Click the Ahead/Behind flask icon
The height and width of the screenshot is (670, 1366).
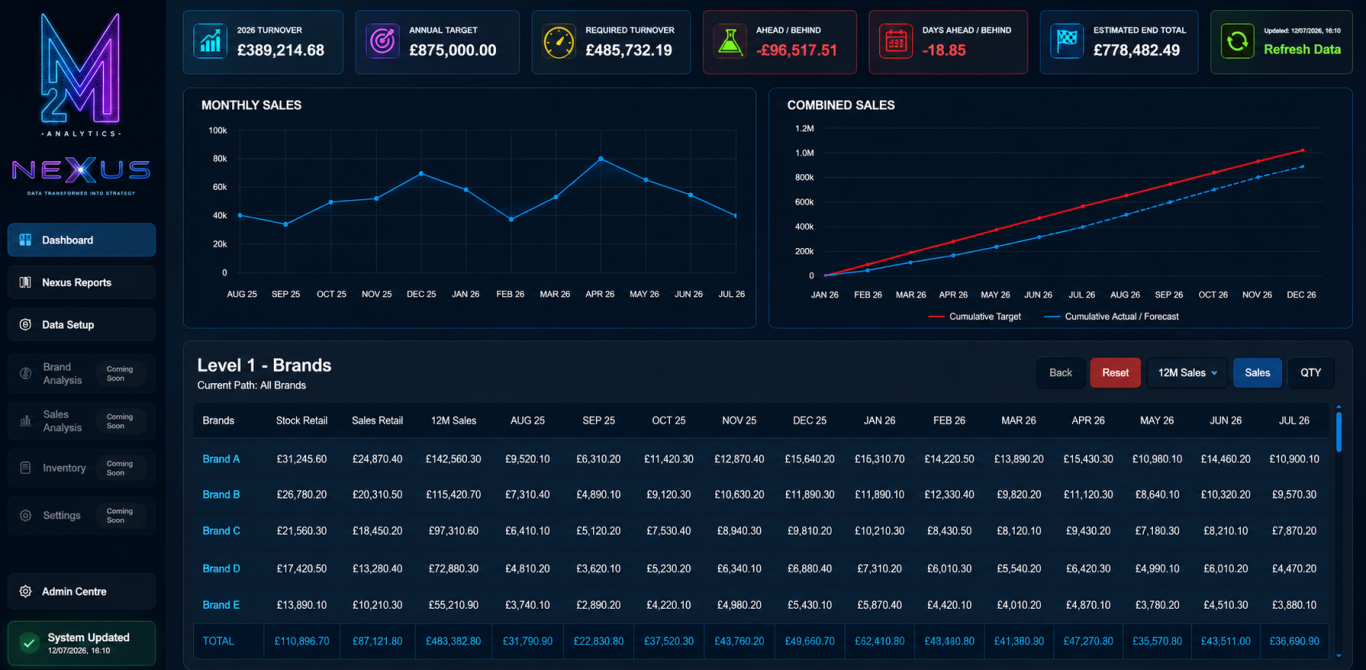click(x=731, y=41)
